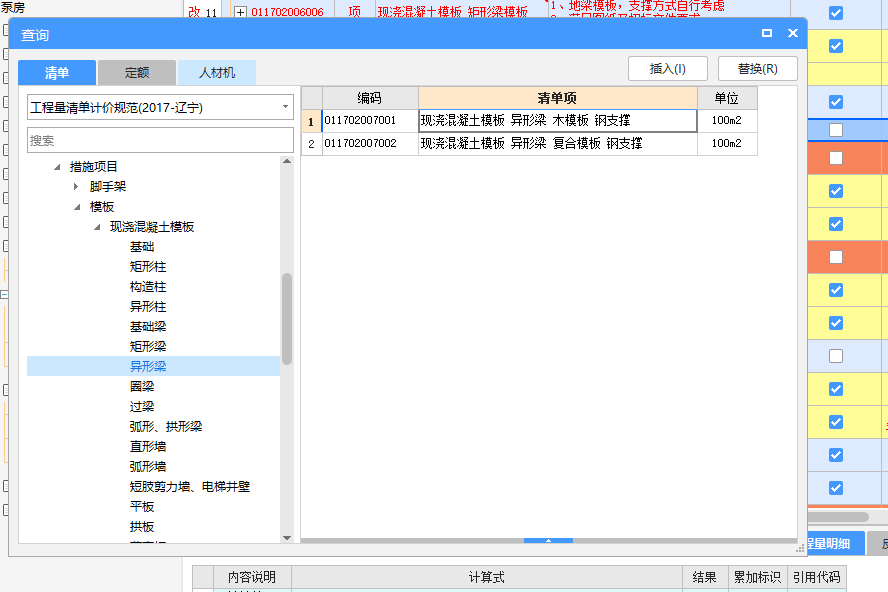The height and width of the screenshot is (592, 888).
Task: Click the 引用代码 column header
Action: click(816, 577)
